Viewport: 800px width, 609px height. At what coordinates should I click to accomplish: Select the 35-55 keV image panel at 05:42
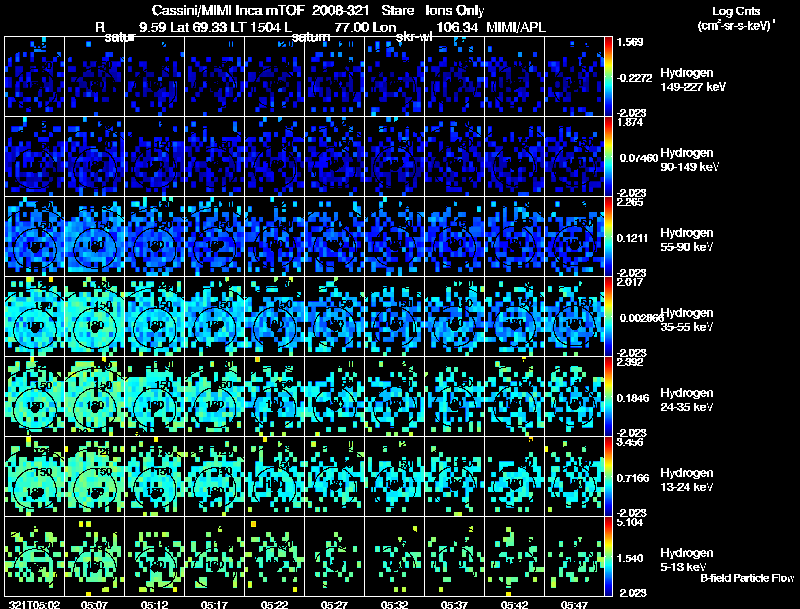point(515,317)
